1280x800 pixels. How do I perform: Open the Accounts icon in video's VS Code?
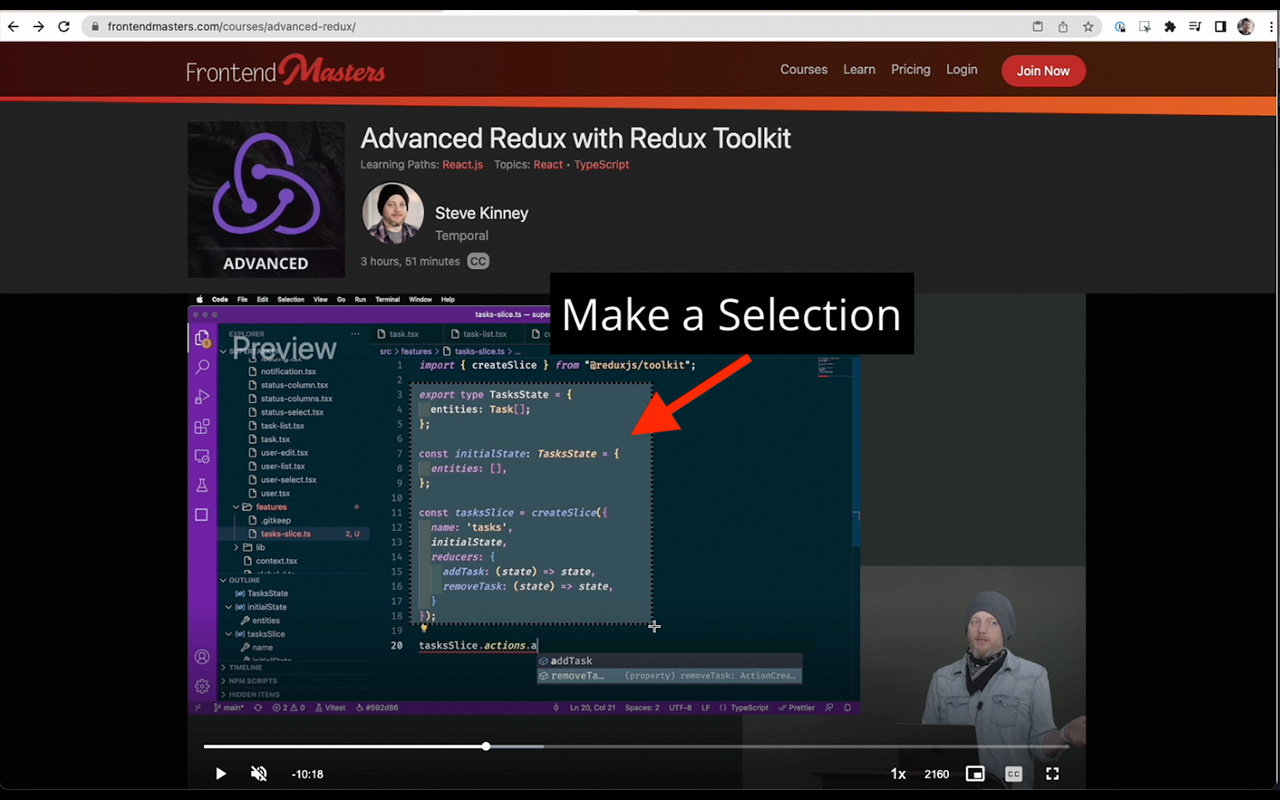[202, 657]
